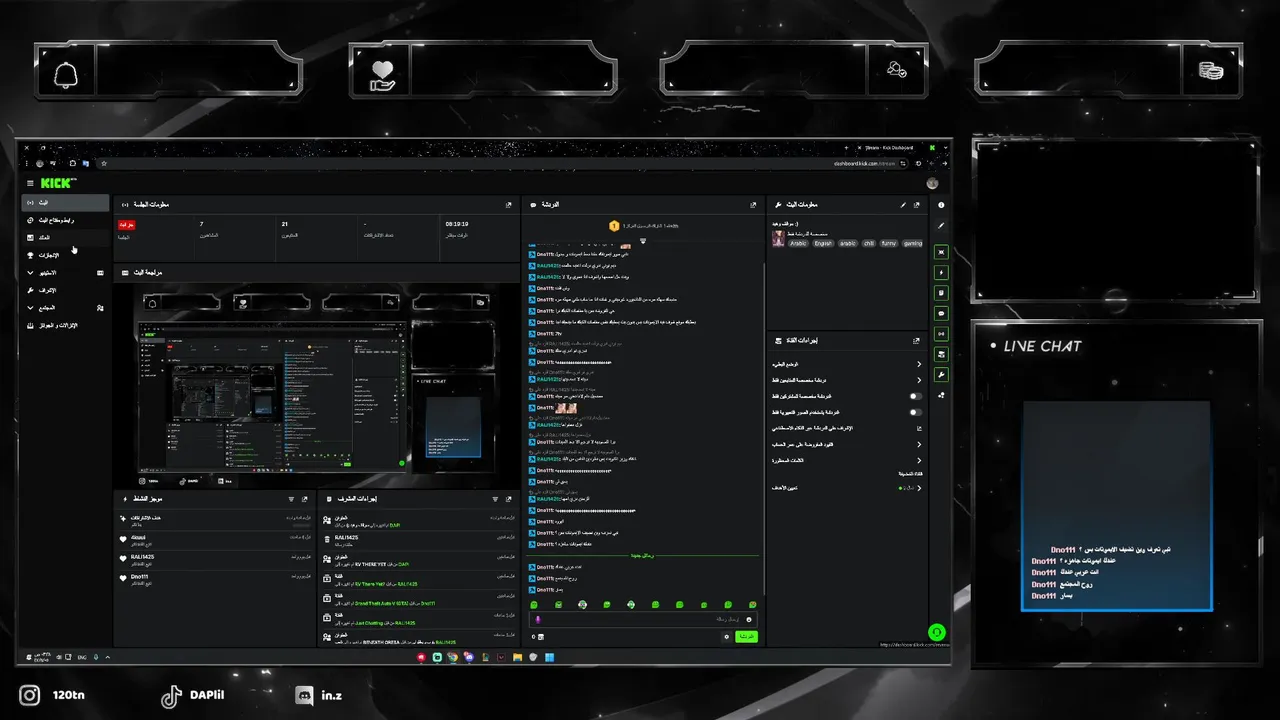Pop out the moderator actions panel
The width and height of the screenshot is (1280, 720).
click(x=509, y=498)
